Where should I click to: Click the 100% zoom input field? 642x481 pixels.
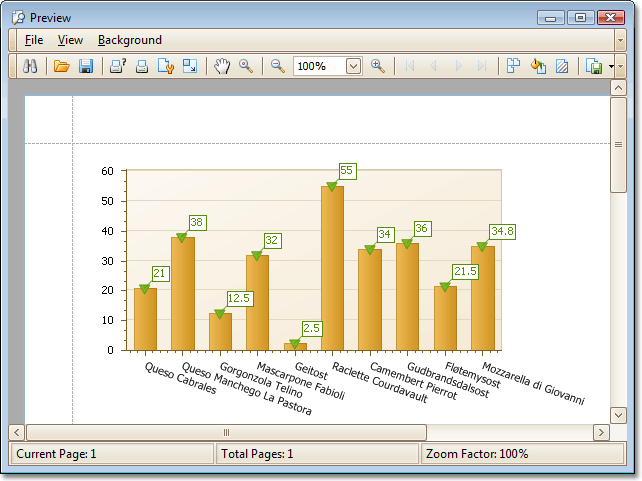320,66
